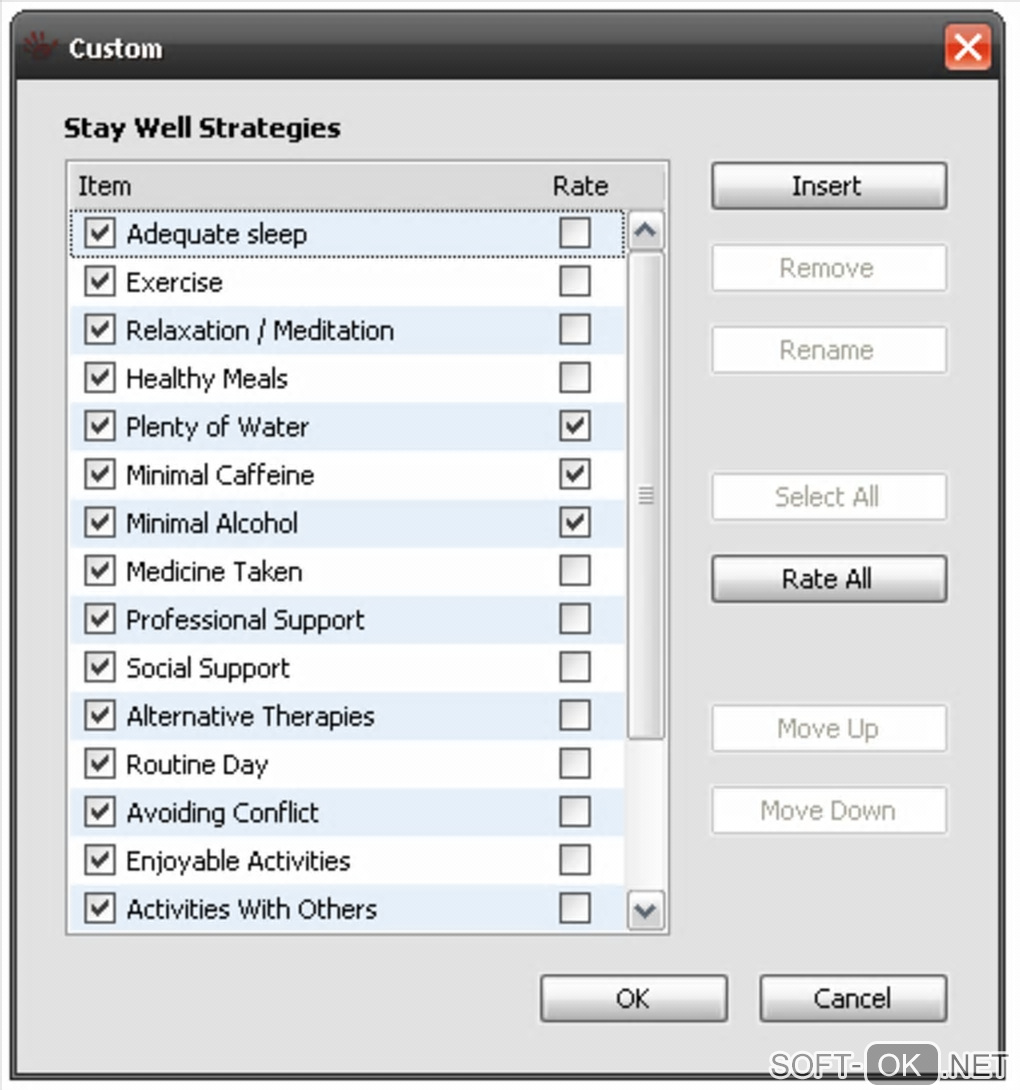Click the Rate column header
Image resolution: width=1020 pixels, height=1090 pixels.
click(x=580, y=186)
